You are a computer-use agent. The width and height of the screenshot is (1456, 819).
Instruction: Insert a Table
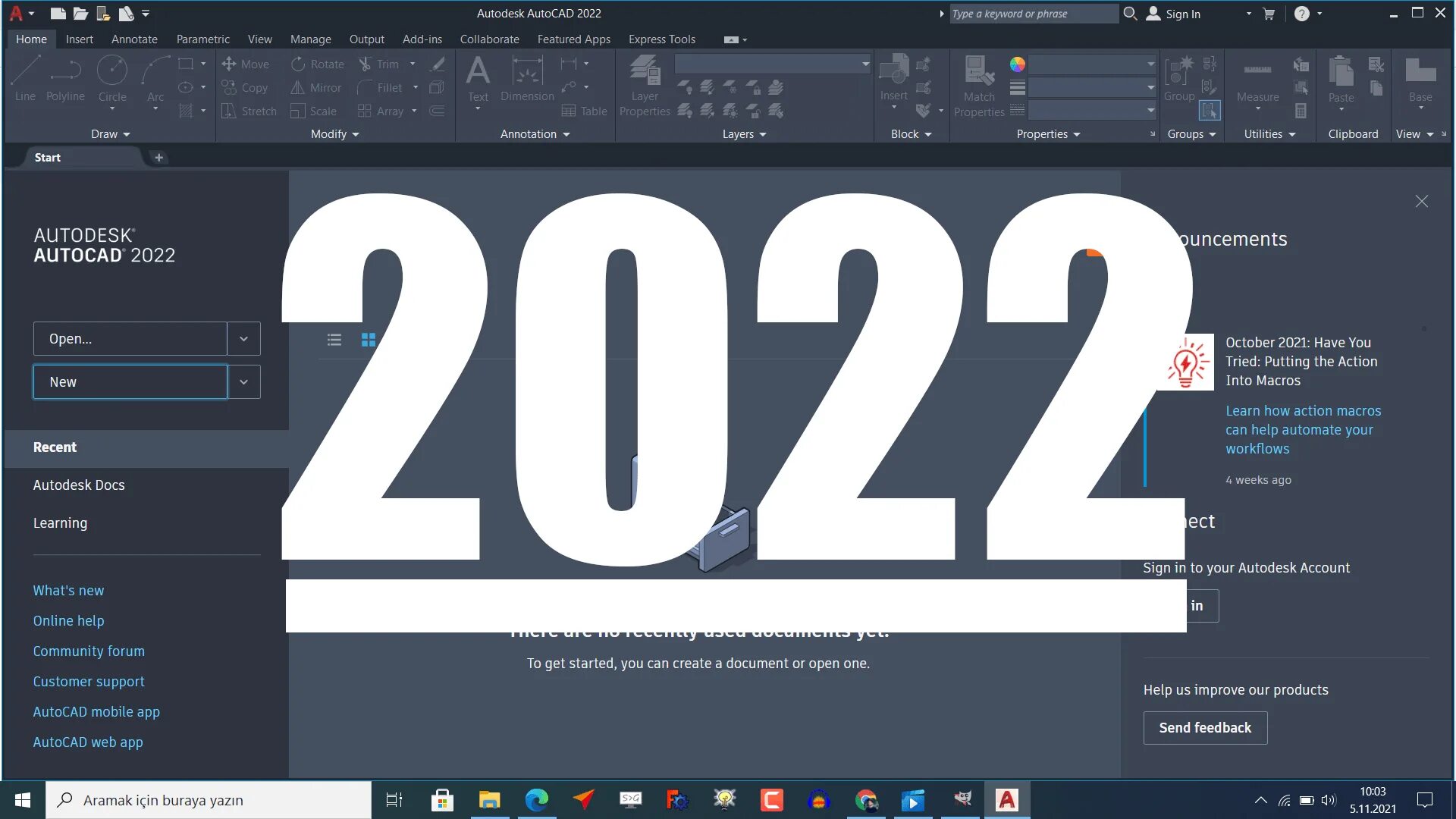pos(584,111)
